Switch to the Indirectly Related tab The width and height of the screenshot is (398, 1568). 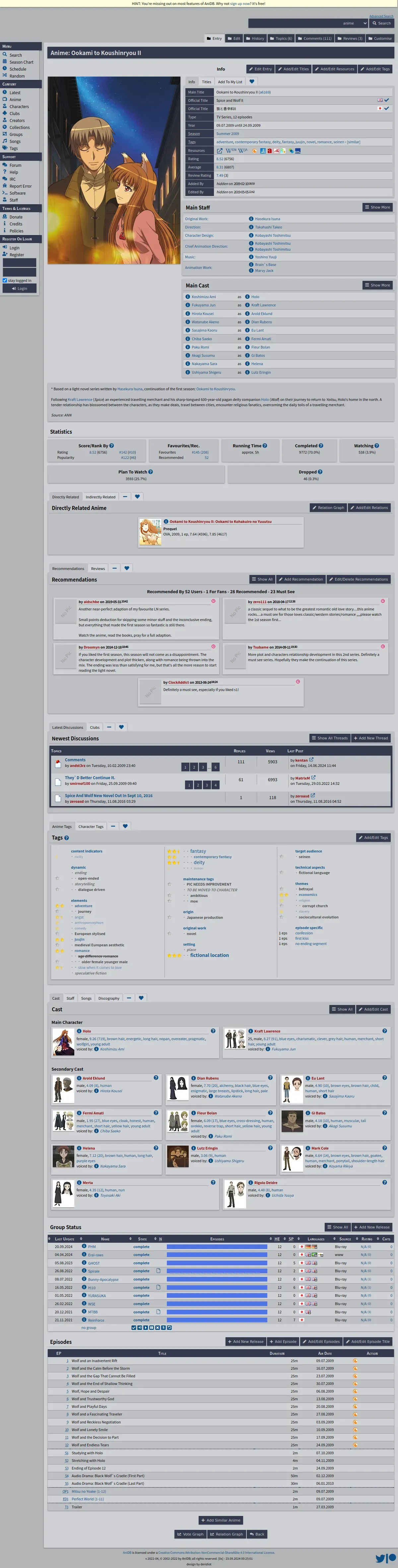tap(100, 497)
